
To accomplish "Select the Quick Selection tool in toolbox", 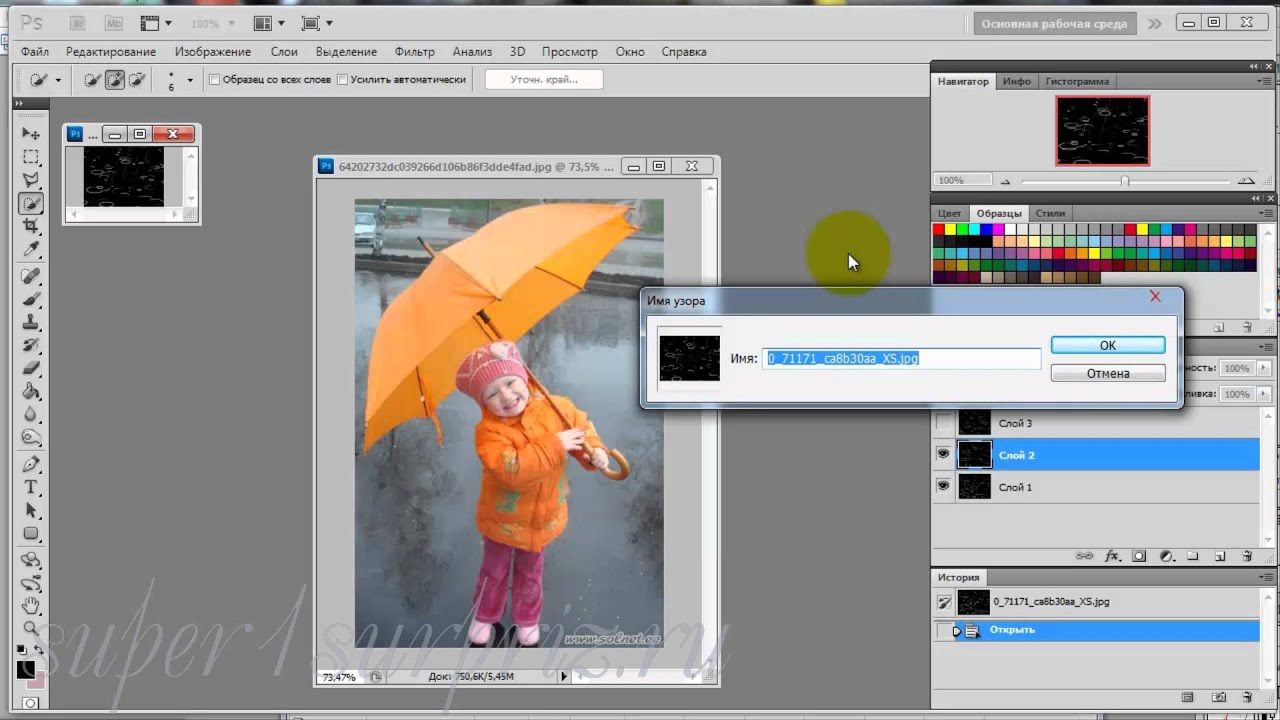I will 31,204.
